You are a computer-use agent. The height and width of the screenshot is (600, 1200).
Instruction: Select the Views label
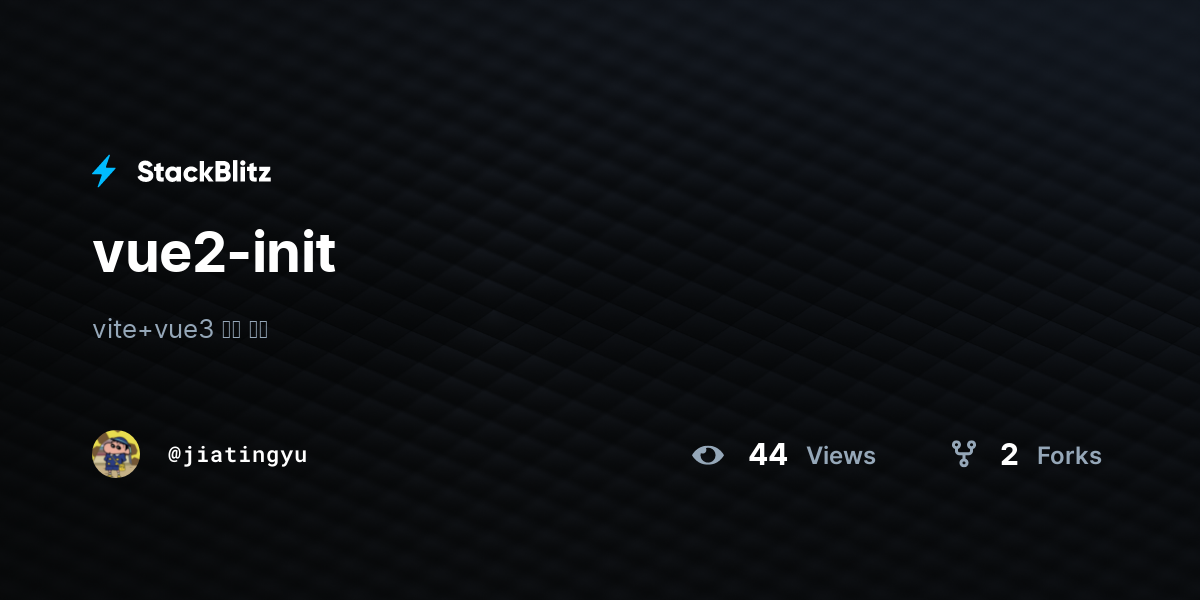(x=841, y=456)
